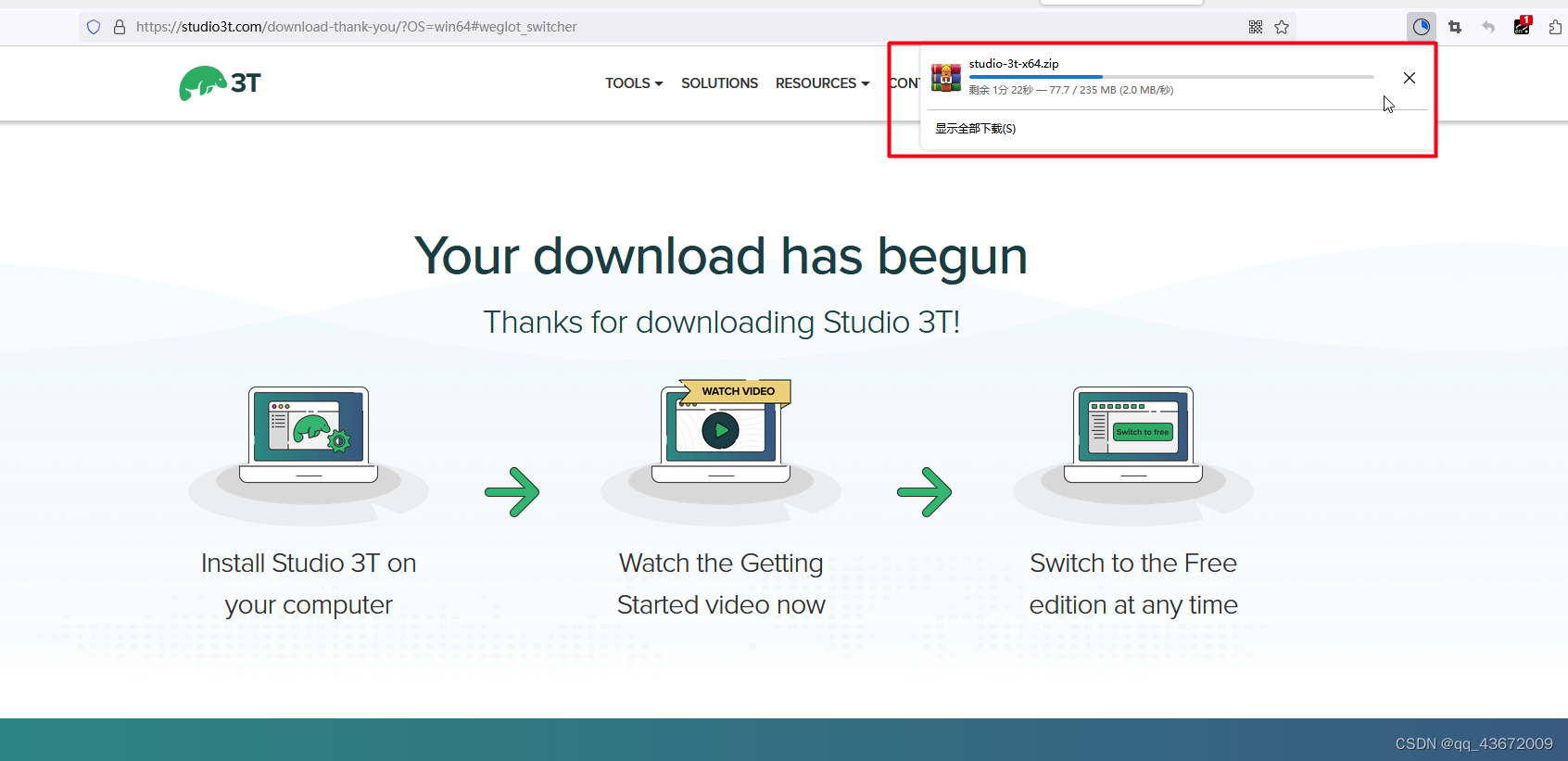Play the Getting Started video
The image size is (1568, 761).
721,430
